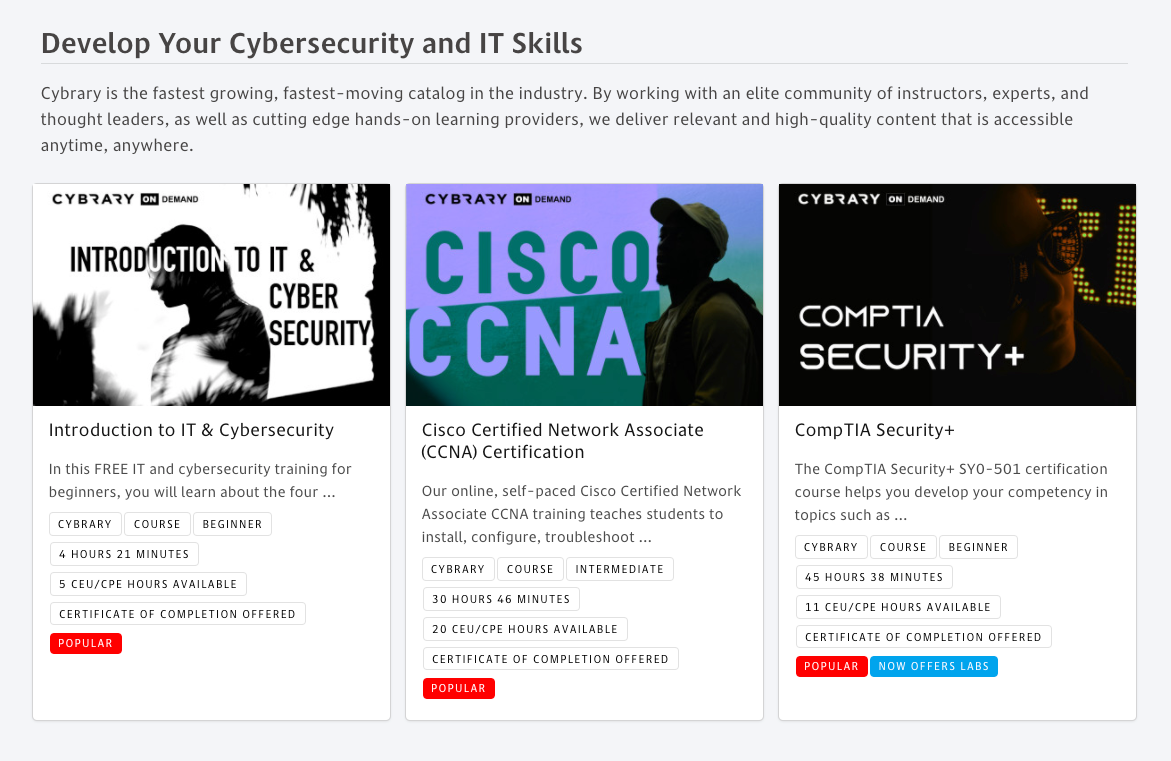Click the Cybrary On Demand logo on the CompTIA image
The image size is (1171, 761).
click(x=871, y=199)
